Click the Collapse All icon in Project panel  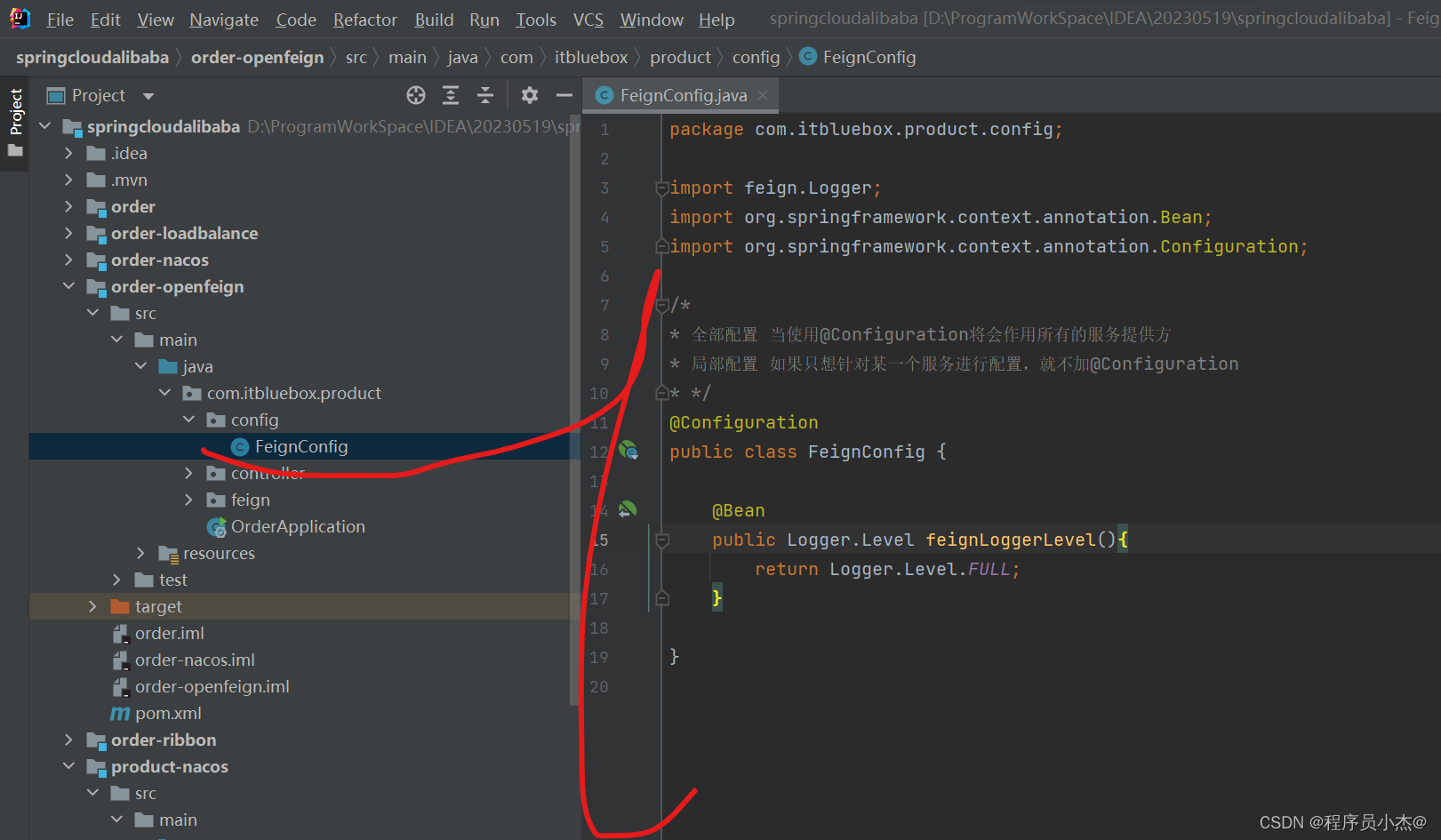click(x=485, y=95)
